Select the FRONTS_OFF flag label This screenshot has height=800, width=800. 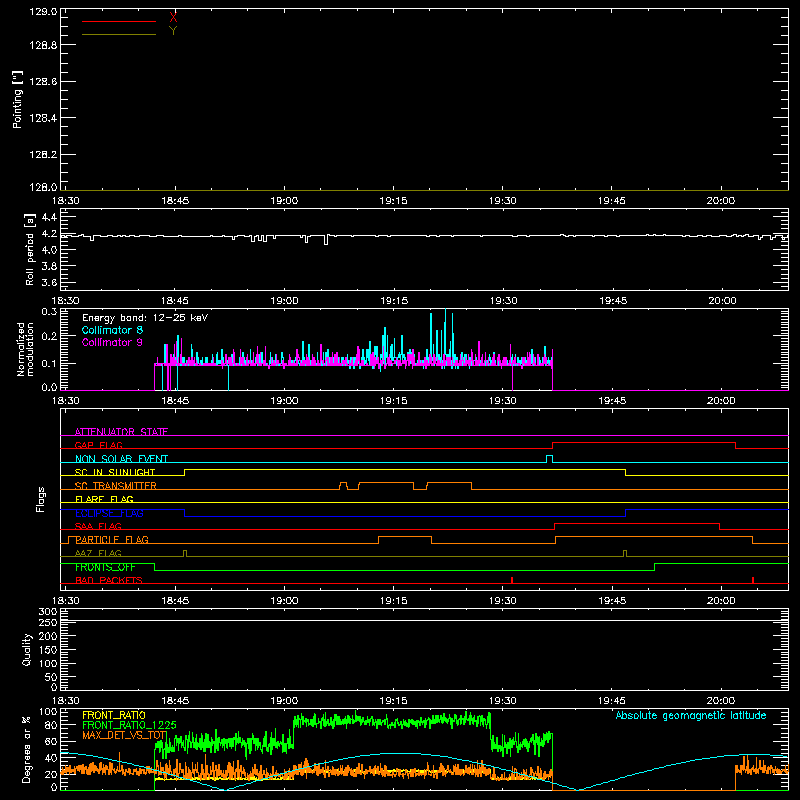(105, 567)
